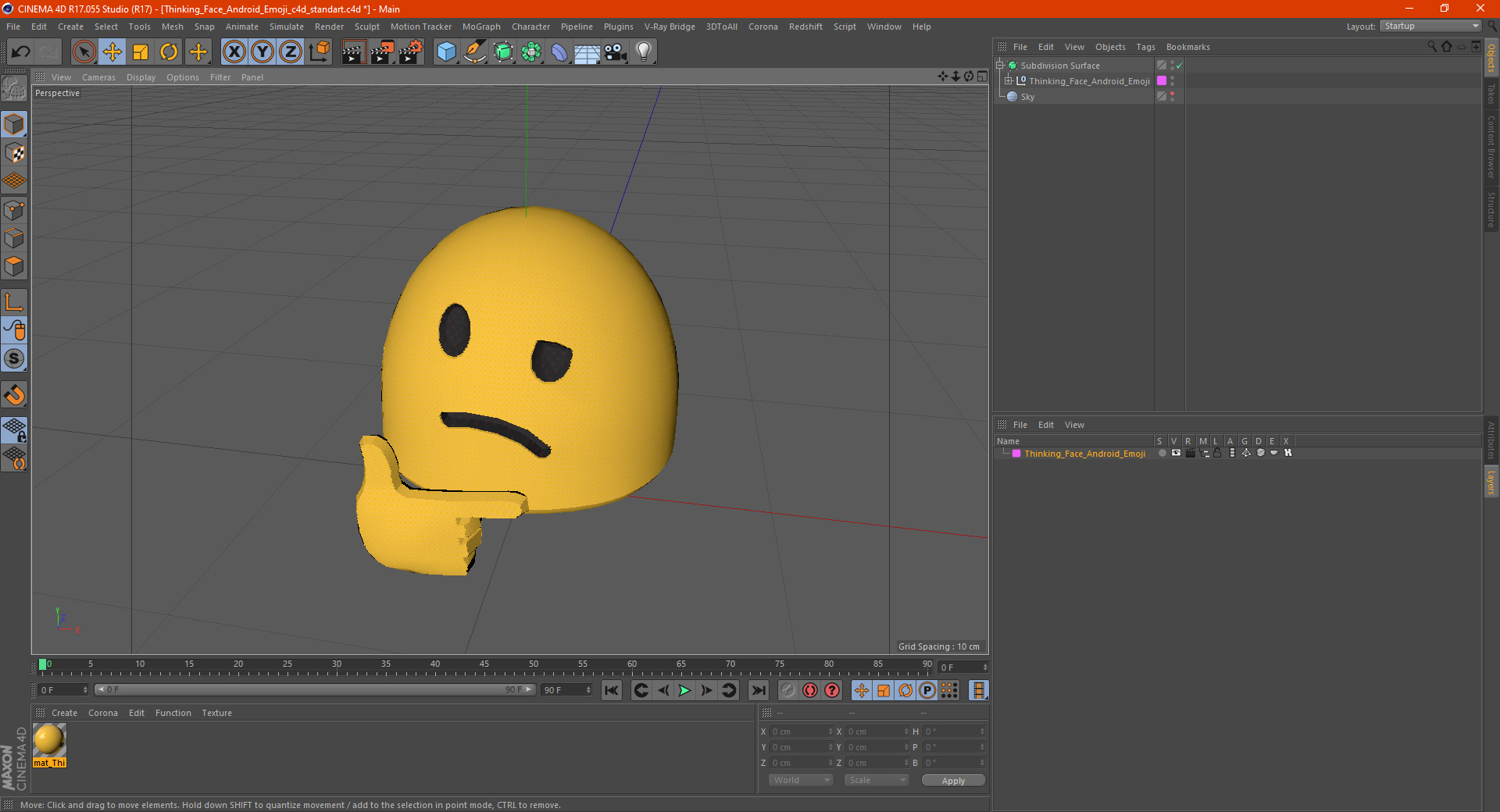This screenshot has width=1500, height=812.
Task: Toggle Thinking_Face_Android_Emoji visibility dots
Action: [1172, 81]
